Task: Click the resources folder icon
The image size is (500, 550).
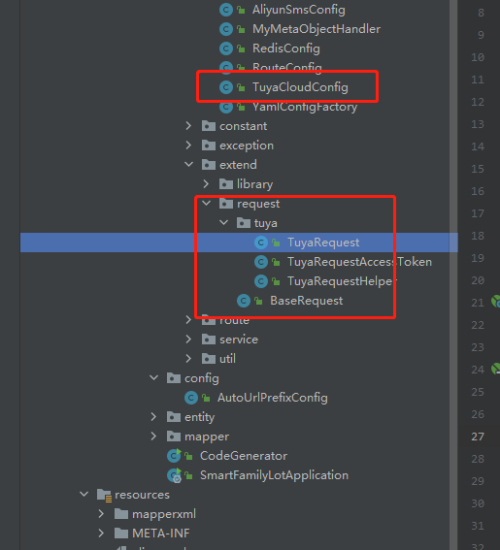Action: point(104,495)
